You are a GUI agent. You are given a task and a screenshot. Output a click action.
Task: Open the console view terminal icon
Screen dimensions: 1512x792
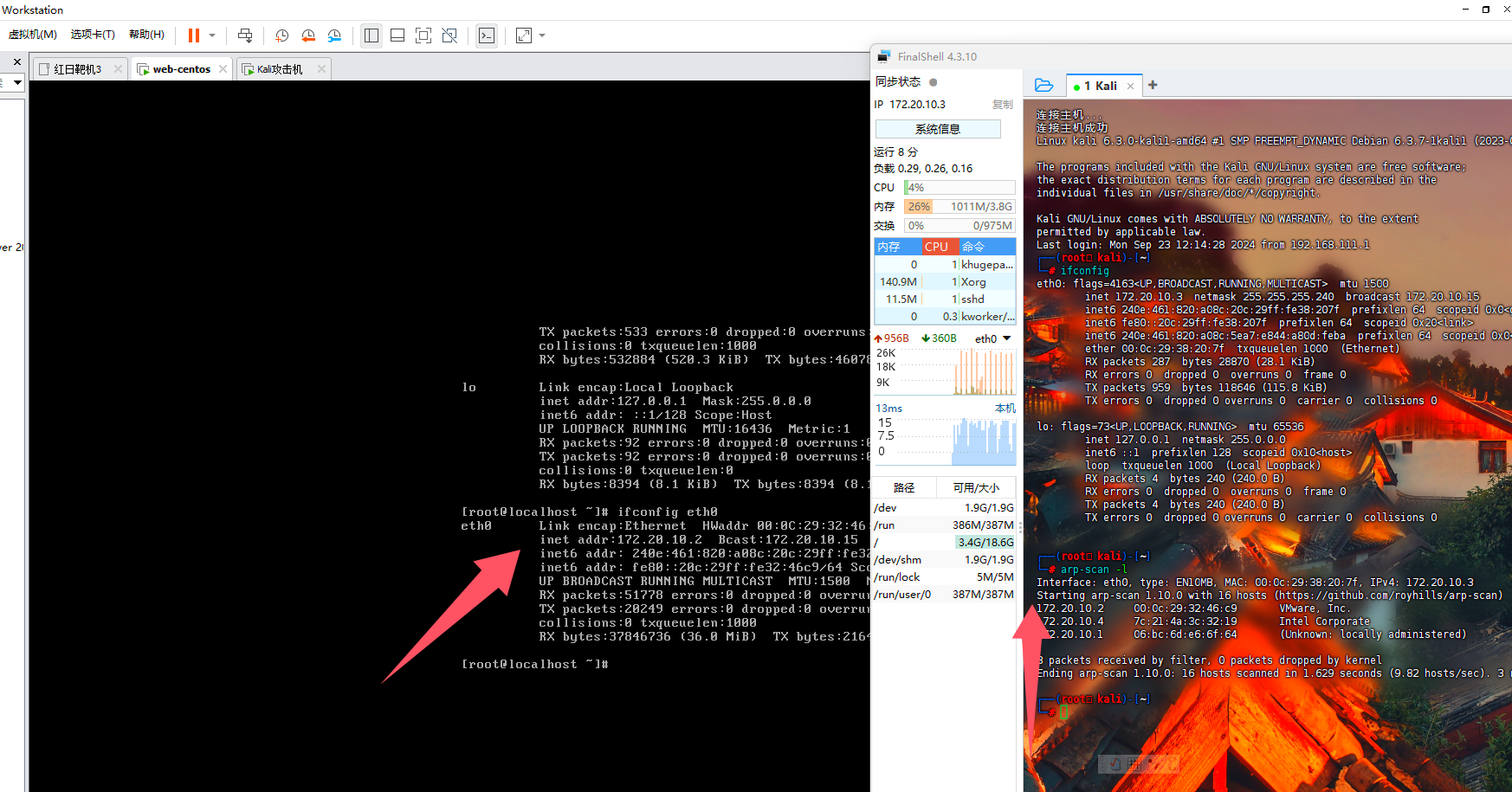(x=487, y=35)
